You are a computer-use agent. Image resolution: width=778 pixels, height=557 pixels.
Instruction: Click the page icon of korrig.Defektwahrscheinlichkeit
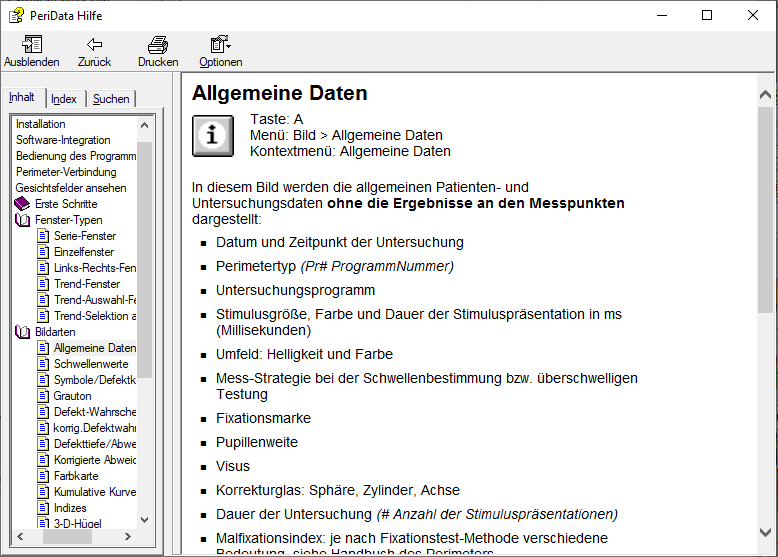pyautogui.click(x=43, y=428)
